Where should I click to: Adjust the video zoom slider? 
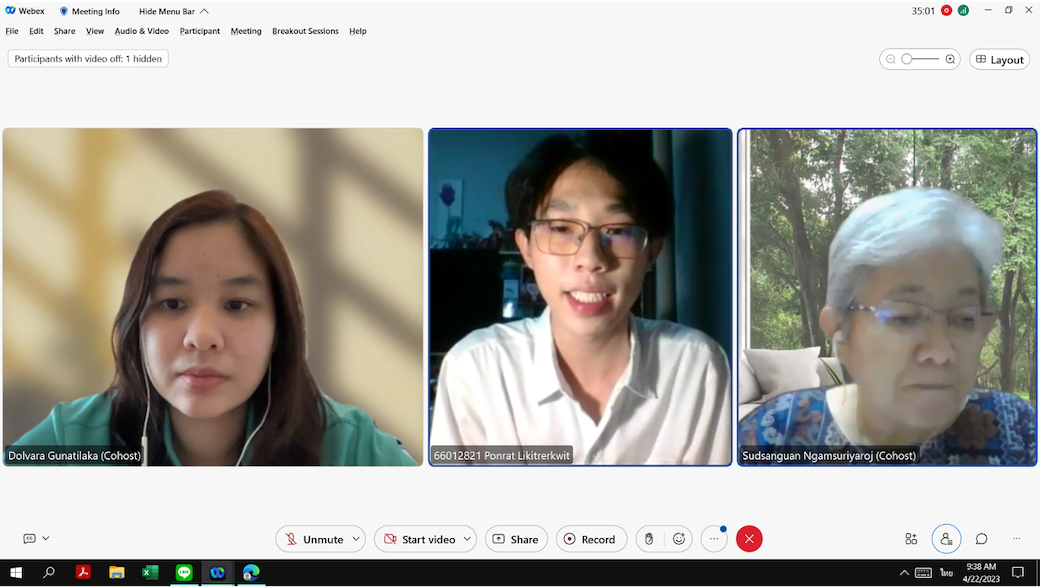coord(907,59)
